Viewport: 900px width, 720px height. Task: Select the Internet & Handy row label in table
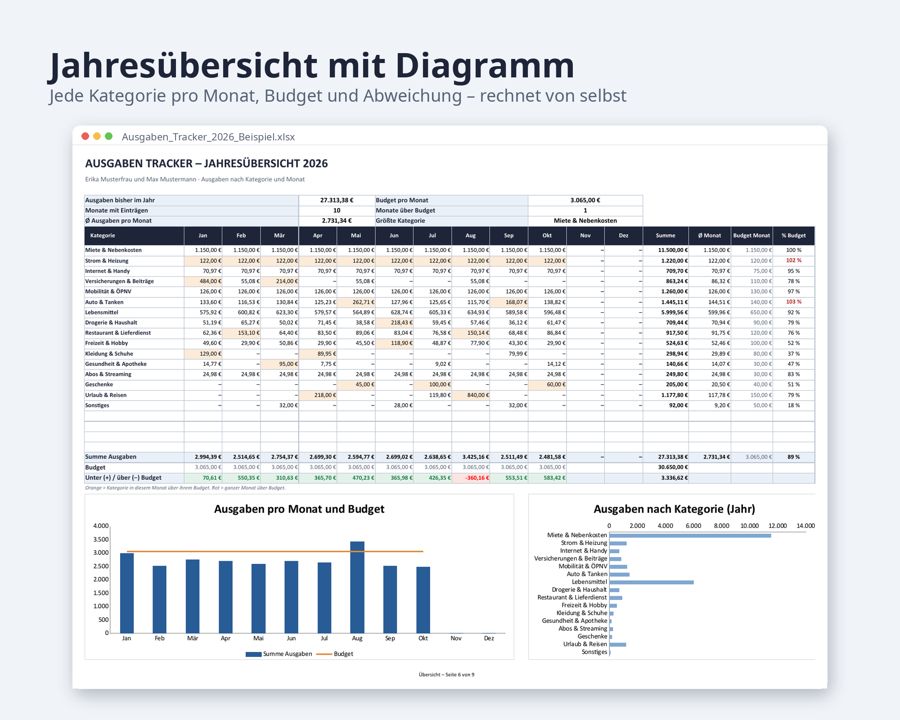(x=134, y=271)
